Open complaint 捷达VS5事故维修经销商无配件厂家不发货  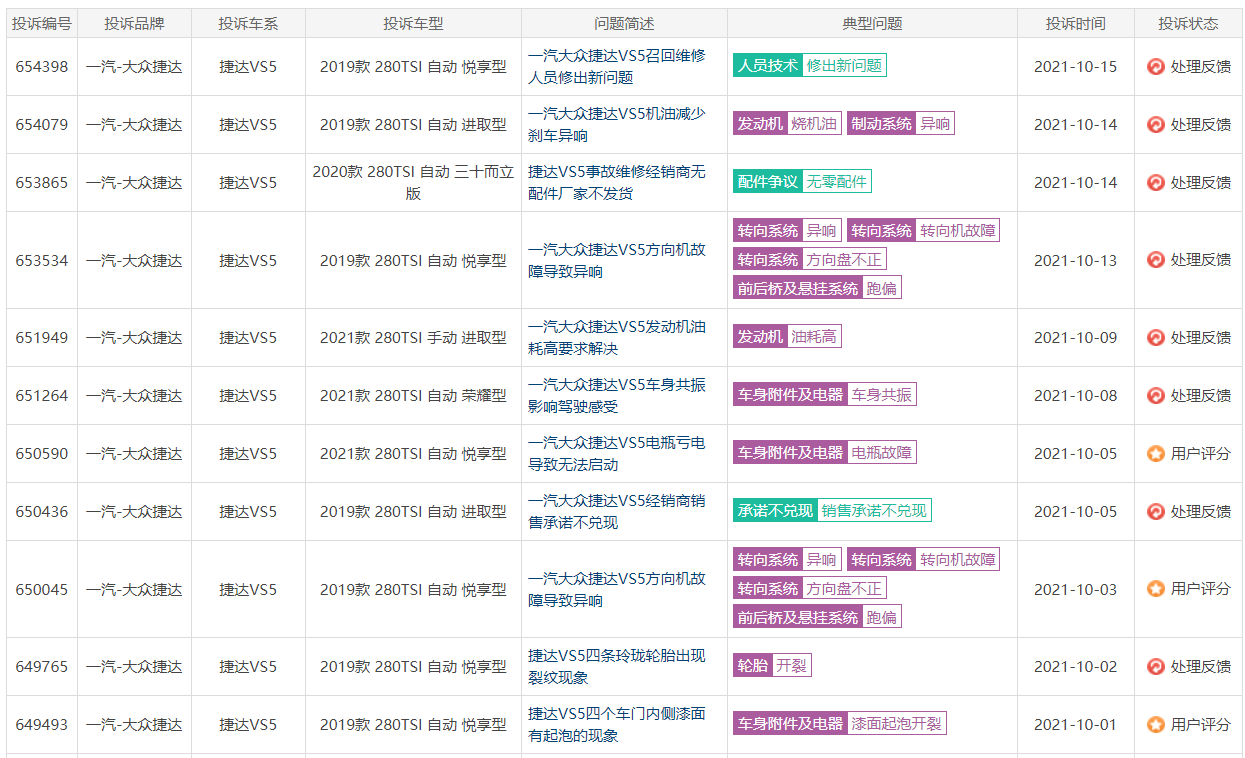(x=617, y=183)
